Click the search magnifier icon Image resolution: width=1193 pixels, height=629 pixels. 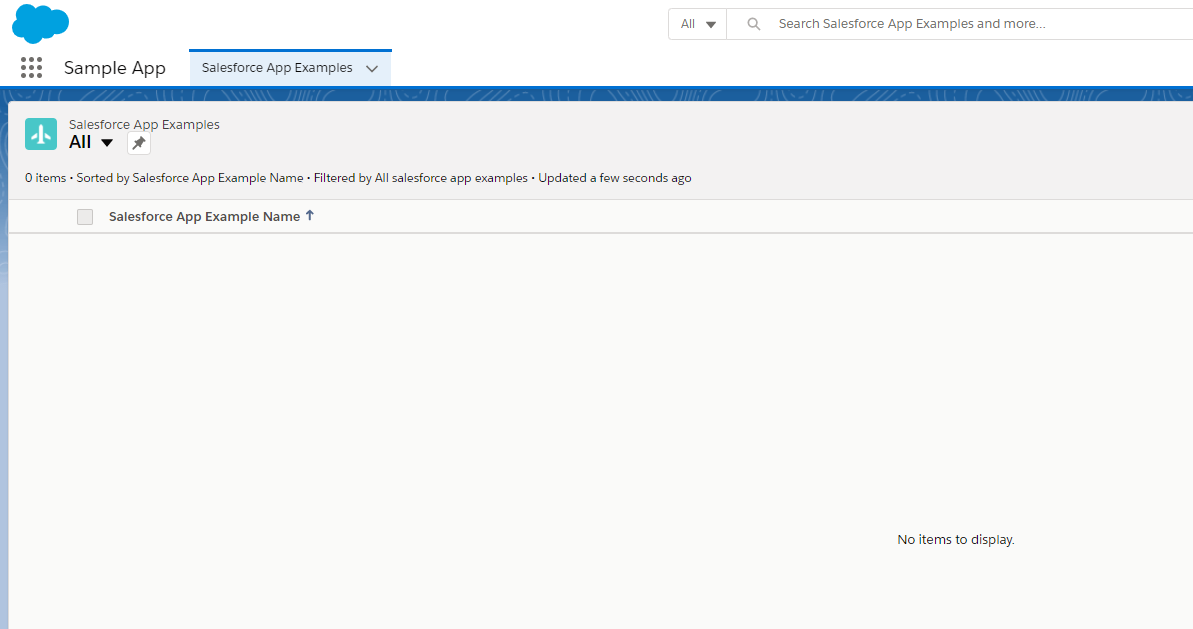coord(753,23)
